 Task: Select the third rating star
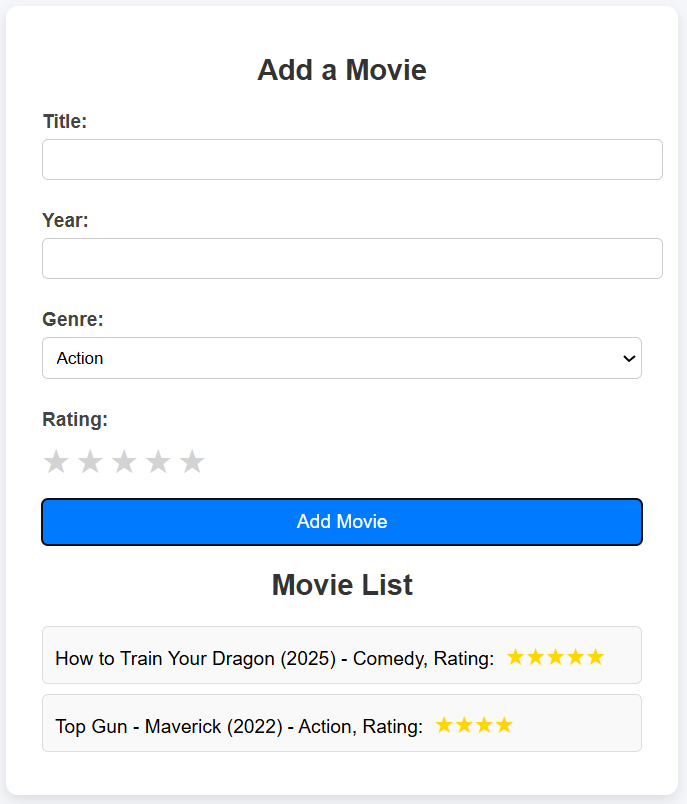(124, 462)
